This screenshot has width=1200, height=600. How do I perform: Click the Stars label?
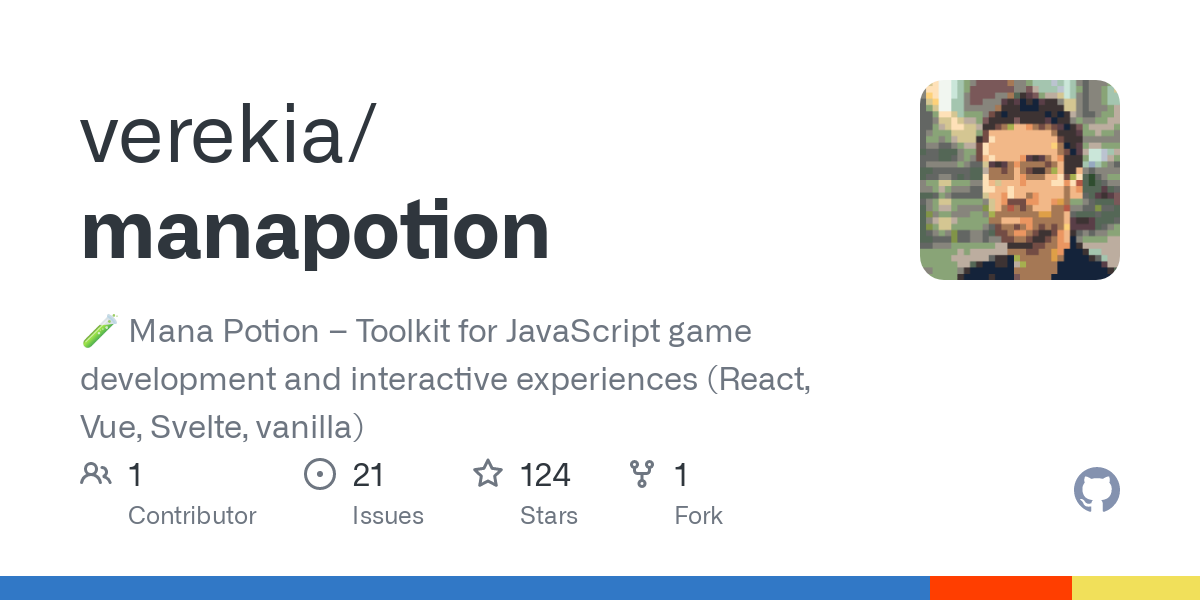(x=549, y=516)
